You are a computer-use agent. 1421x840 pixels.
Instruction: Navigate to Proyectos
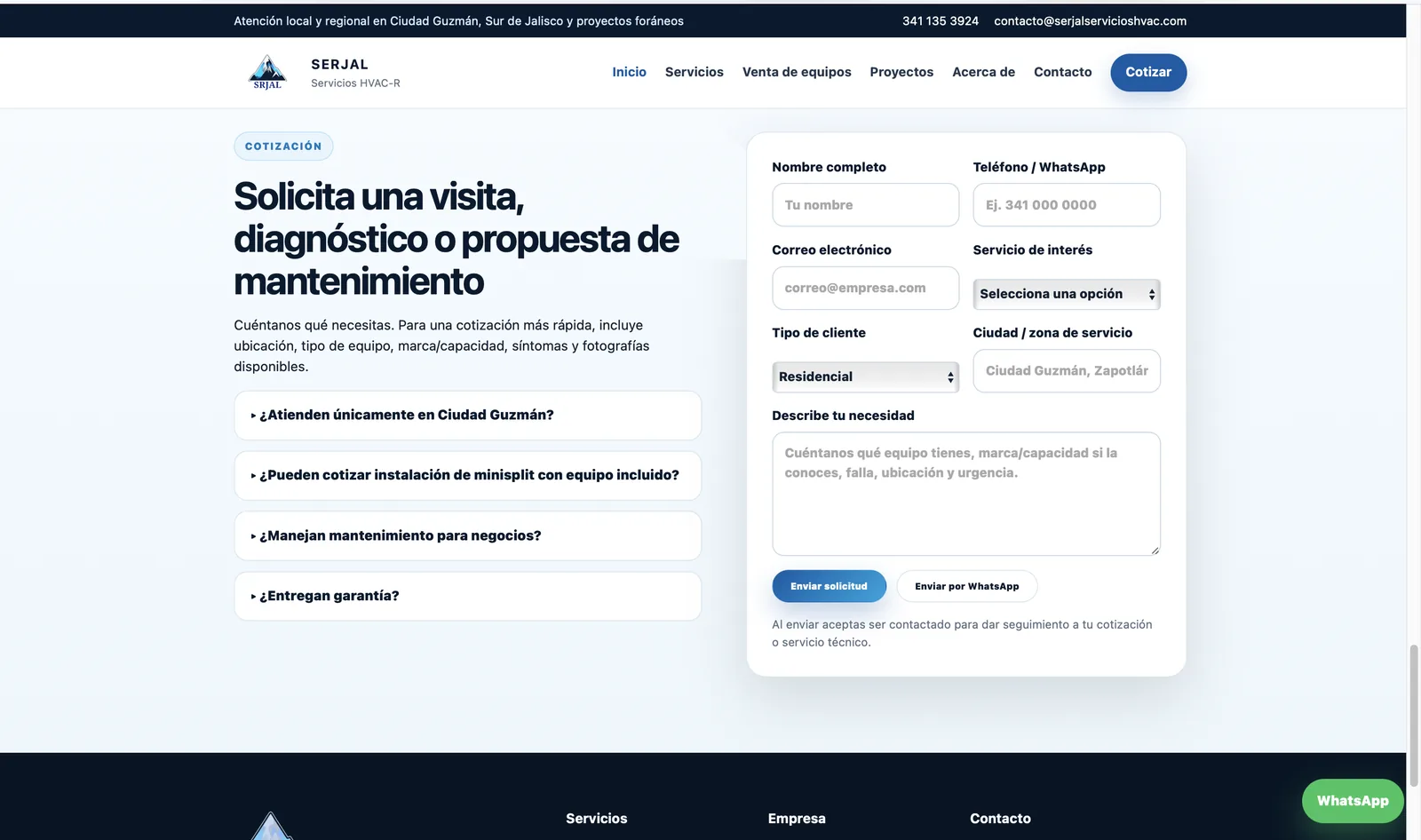click(901, 72)
